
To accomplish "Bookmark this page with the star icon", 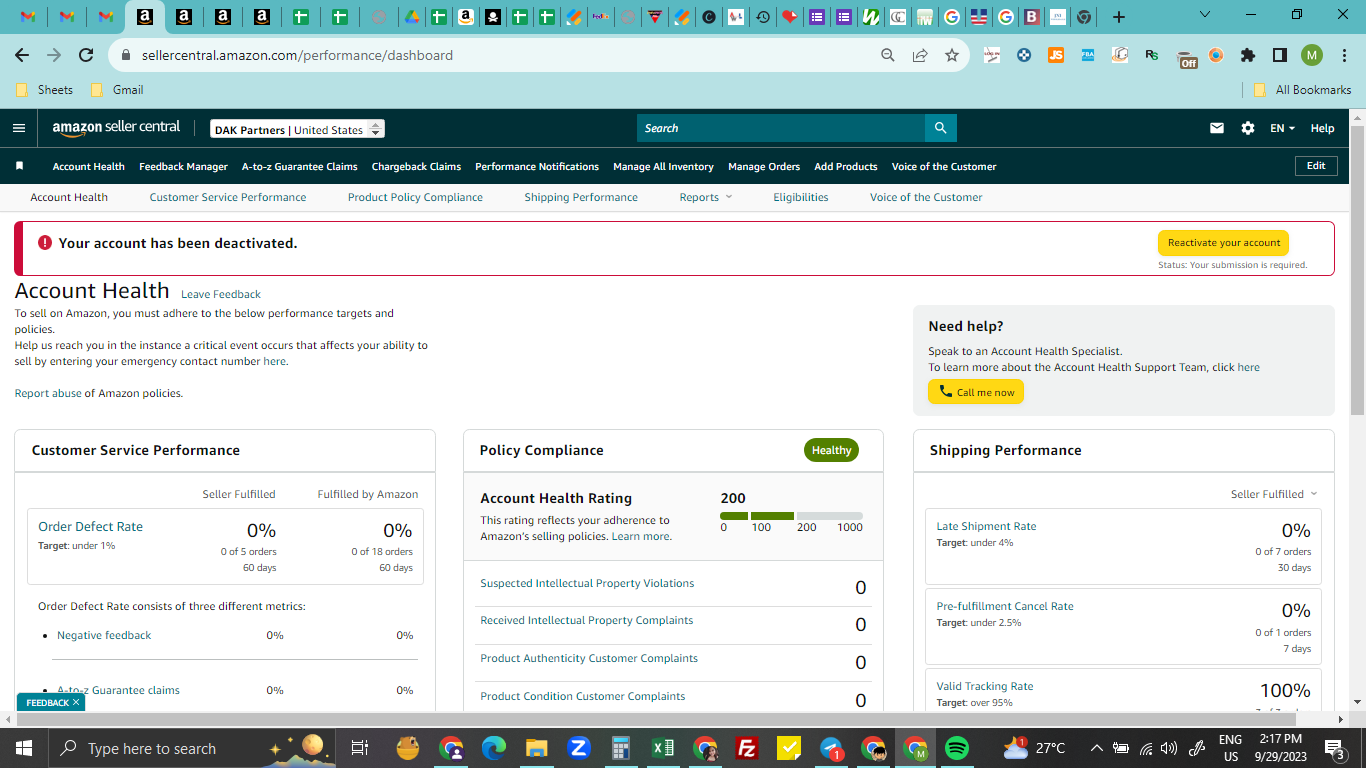I will pyautogui.click(x=951, y=55).
